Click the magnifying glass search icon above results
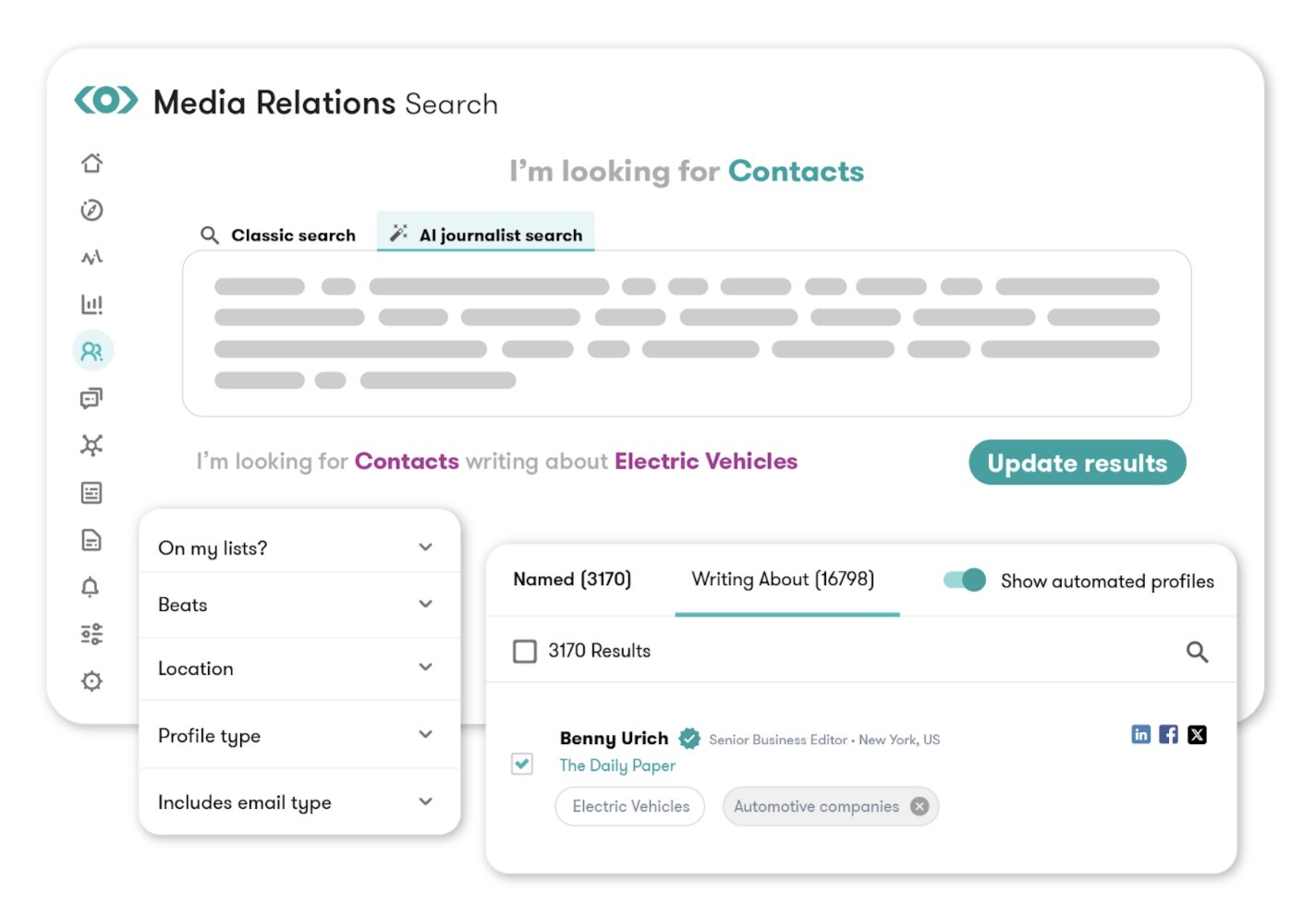The height and width of the screenshot is (917, 1316). (1197, 652)
